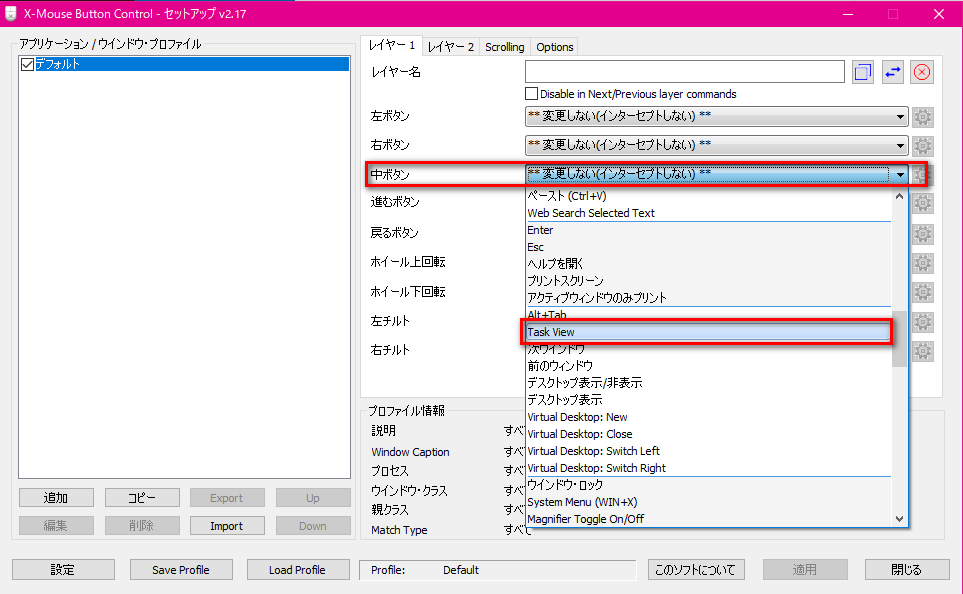Switch to the レイヤー 2 tab
The image size is (963, 594).
450,47
